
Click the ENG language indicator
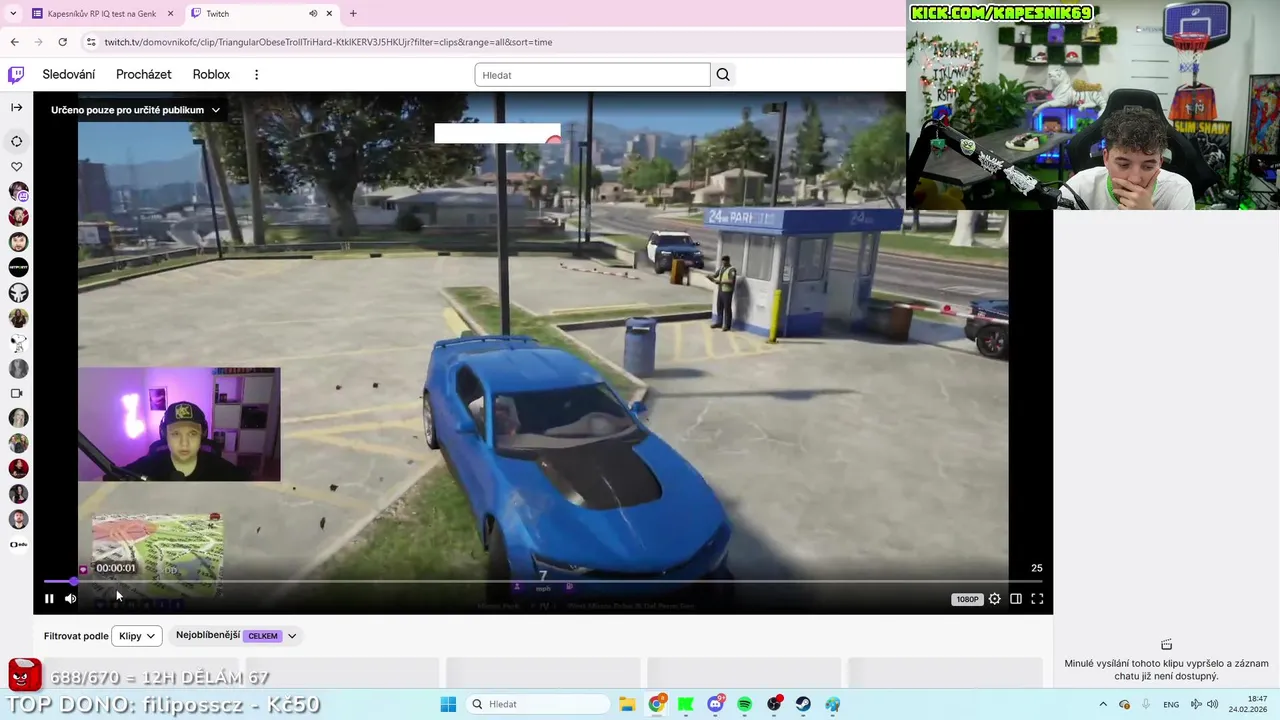click(1171, 705)
